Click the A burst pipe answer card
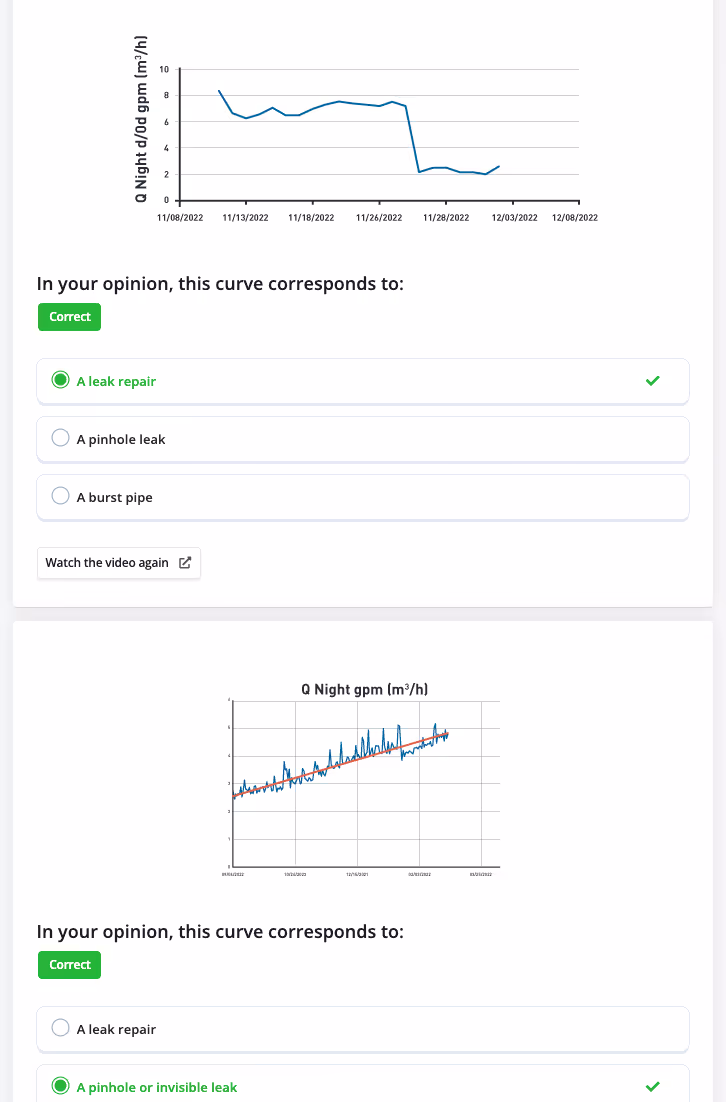 [362, 497]
